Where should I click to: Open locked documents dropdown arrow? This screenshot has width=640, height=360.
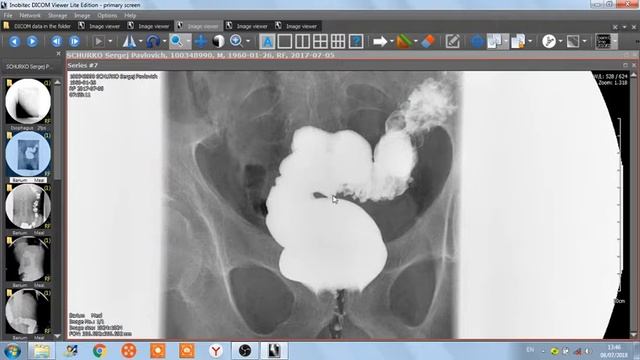[x=530, y=41]
